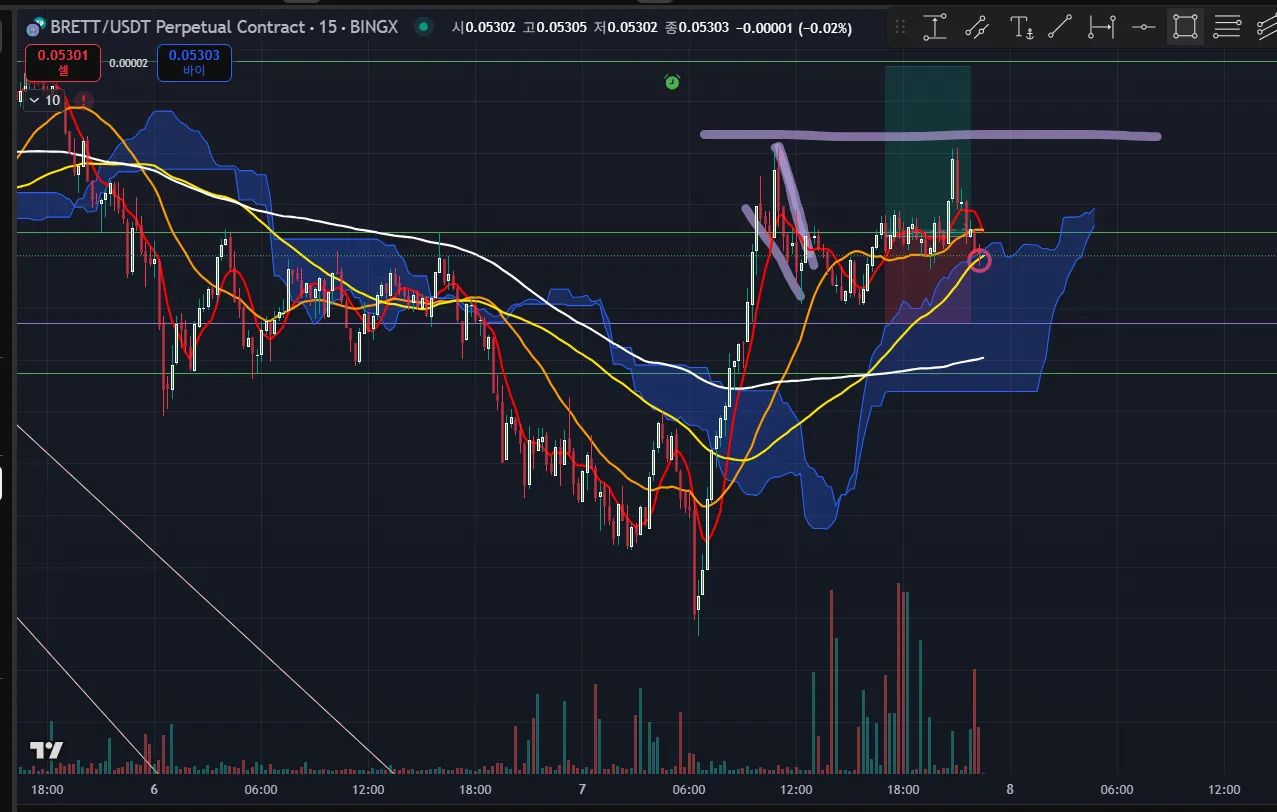
Task: Expand the collapsed indicator legend showing 10
Action: click(x=43, y=100)
